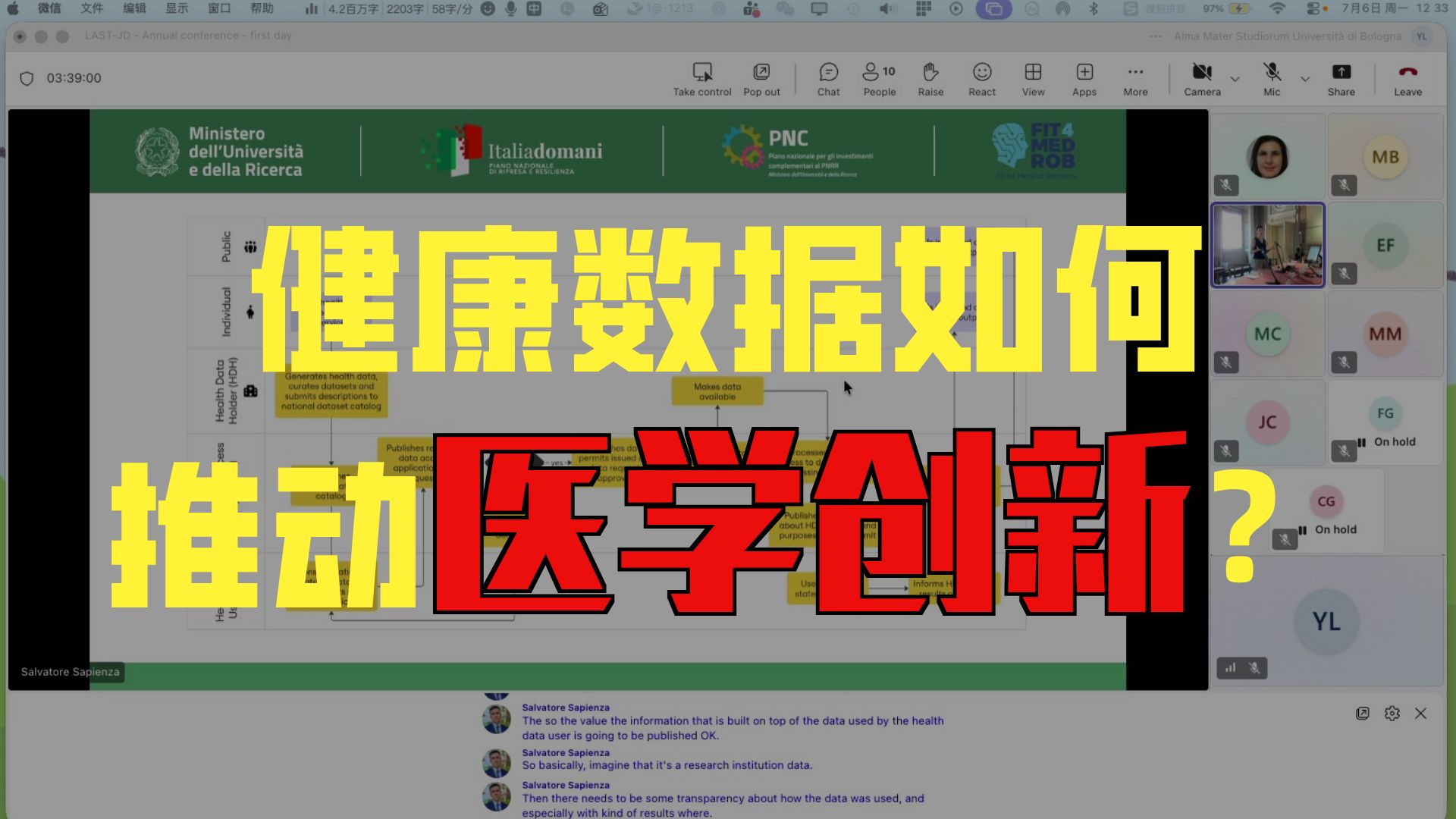Click the 'Generates health data' diagram box
This screenshot has height=819, width=1456.
point(331,391)
